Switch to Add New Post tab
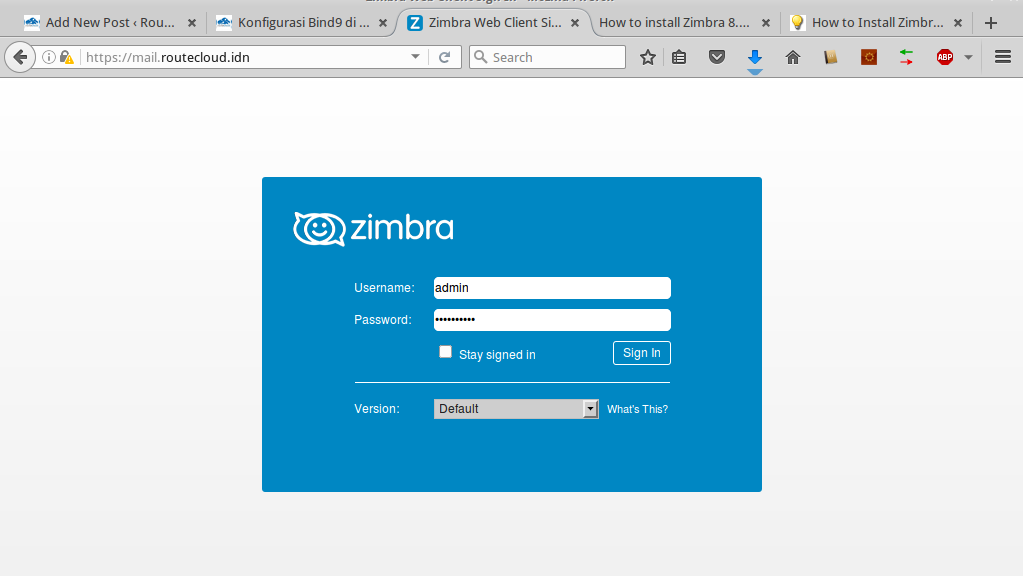This screenshot has width=1023, height=576. pyautogui.click(x=110, y=23)
